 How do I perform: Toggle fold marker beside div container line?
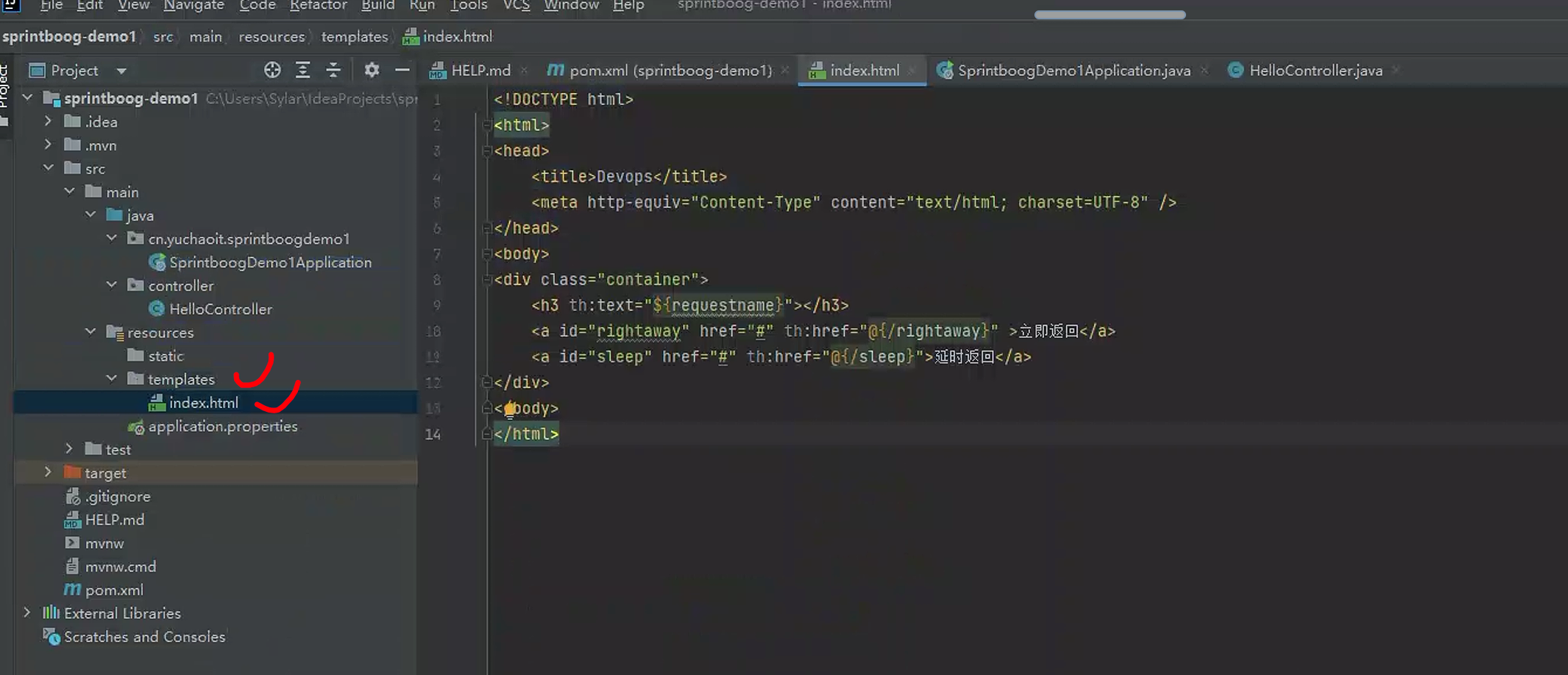[486, 280]
